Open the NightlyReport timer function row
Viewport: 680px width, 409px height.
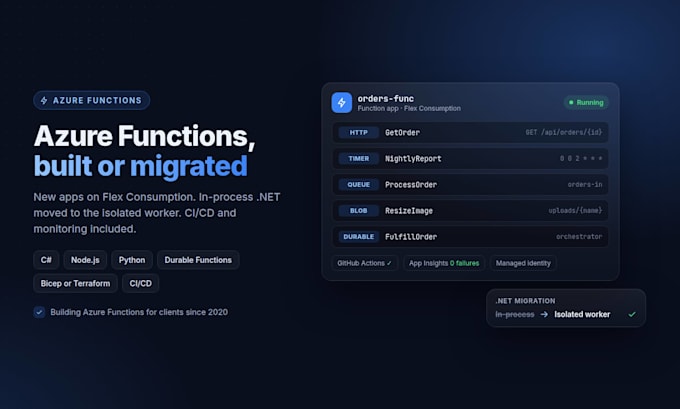pyautogui.click(x=470, y=158)
